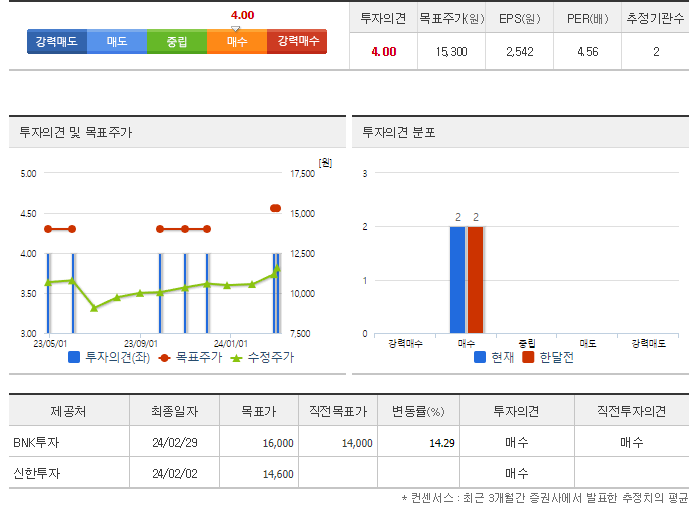Click the 24/02/02 date cell
This screenshot has width=698, height=516.
174,473
